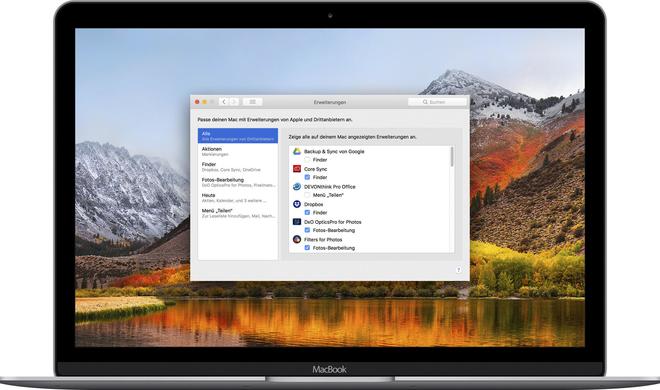This screenshot has width=660, height=390.
Task: Click the "Filters for Photos" label
Action: point(323,240)
